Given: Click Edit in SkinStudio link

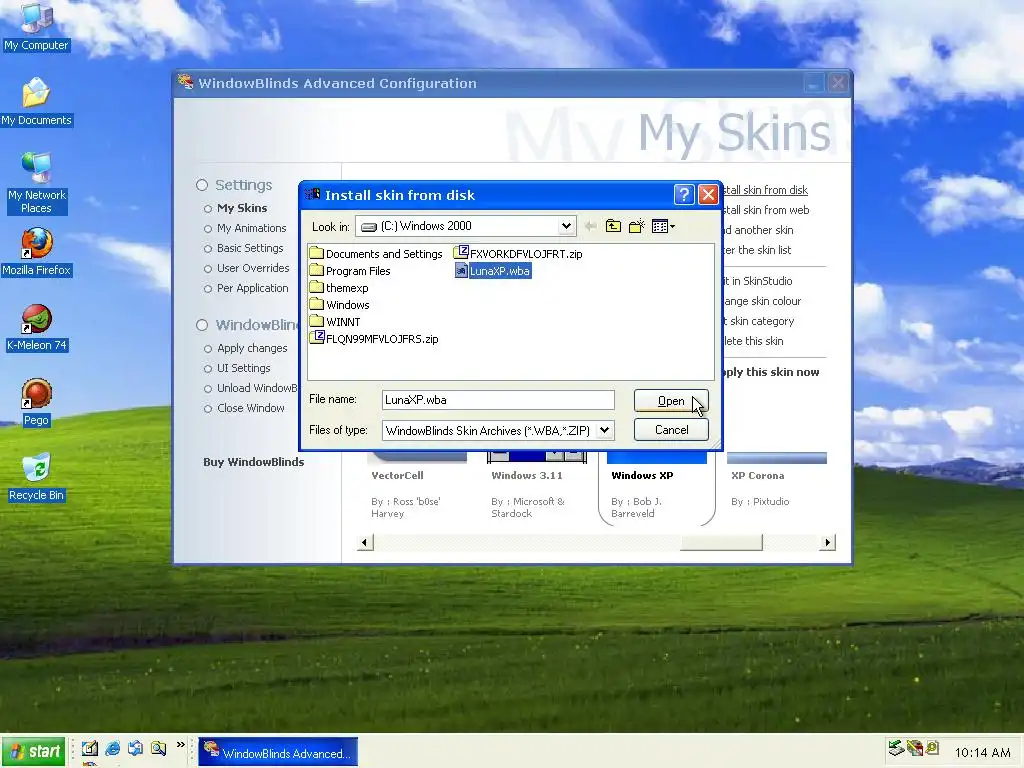Looking at the screenshot, I should (x=758, y=281).
